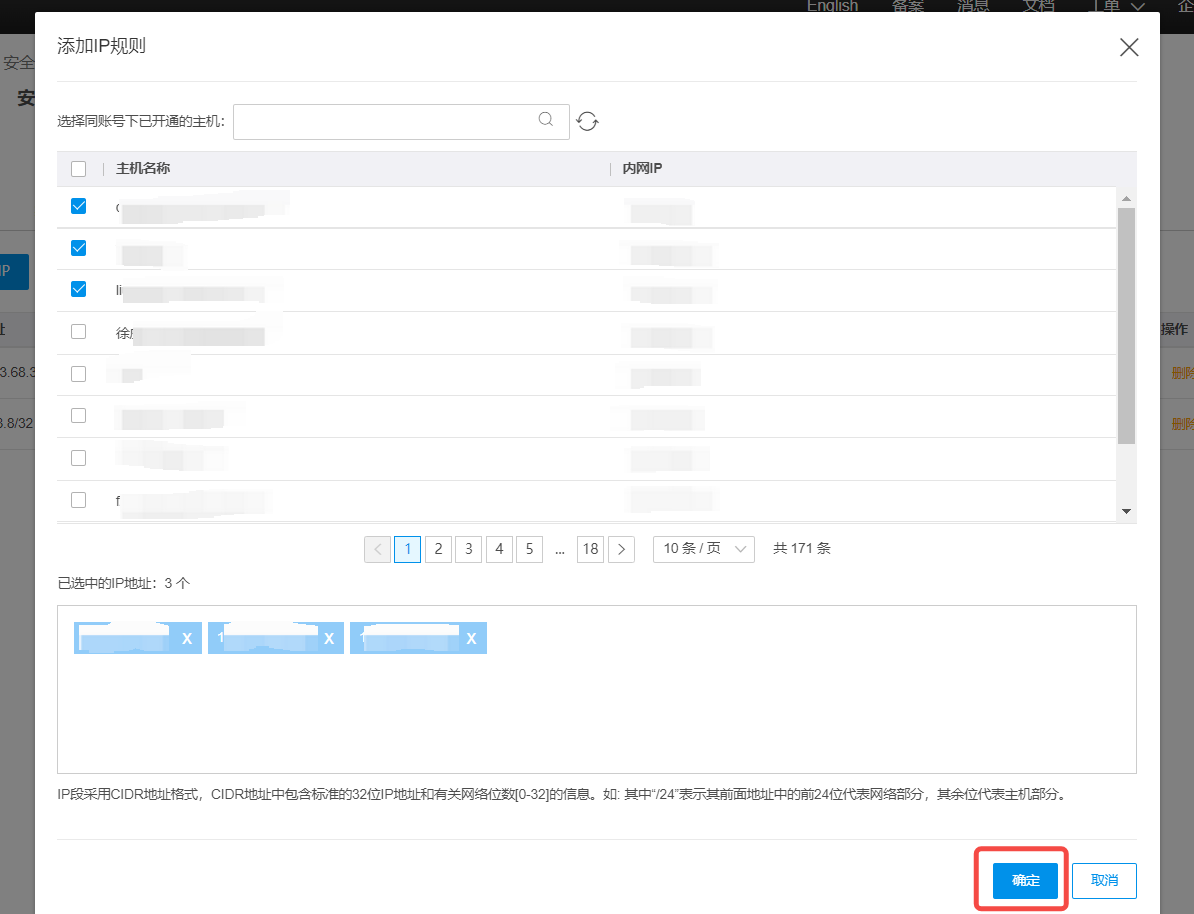Image resolution: width=1194 pixels, height=914 pixels.
Task: Jump to page 3
Action: 469,549
